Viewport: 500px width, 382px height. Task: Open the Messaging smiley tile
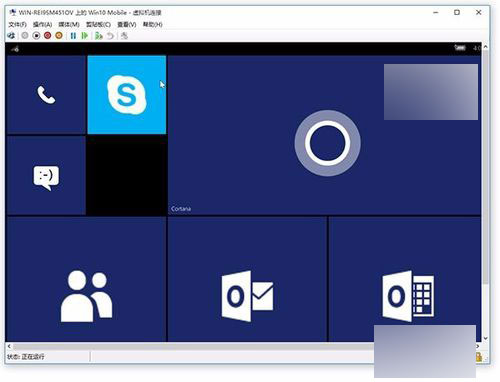(x=46, y=176)
